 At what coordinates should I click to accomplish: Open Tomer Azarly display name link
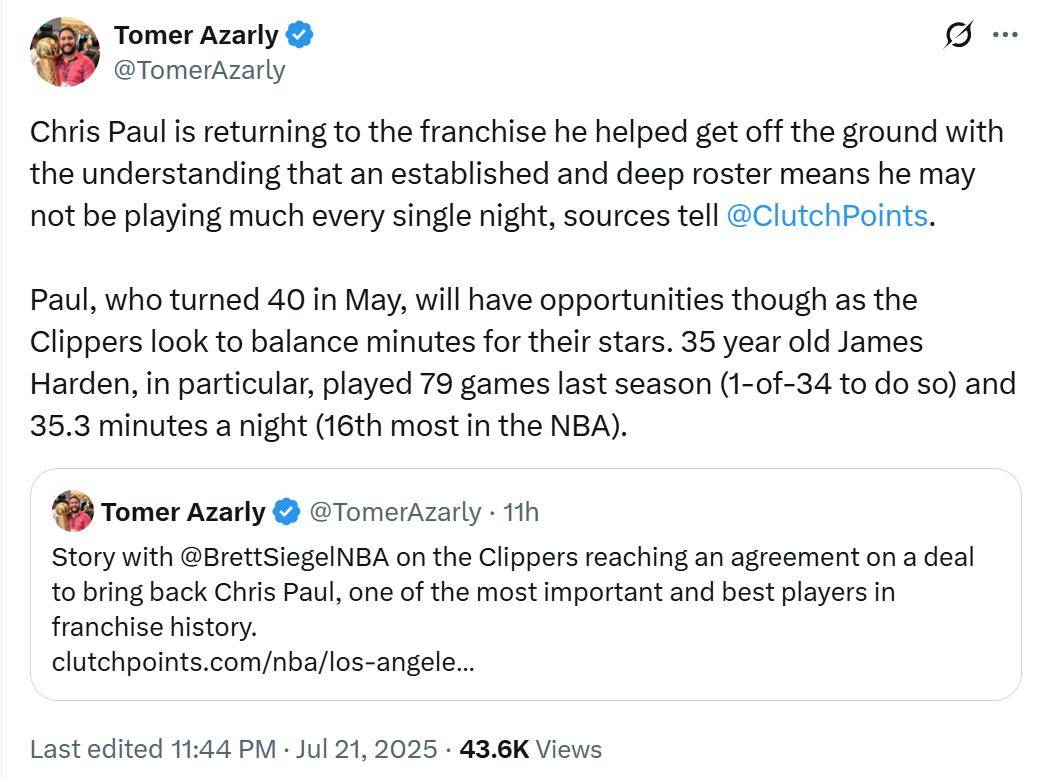tap(196, 35)
